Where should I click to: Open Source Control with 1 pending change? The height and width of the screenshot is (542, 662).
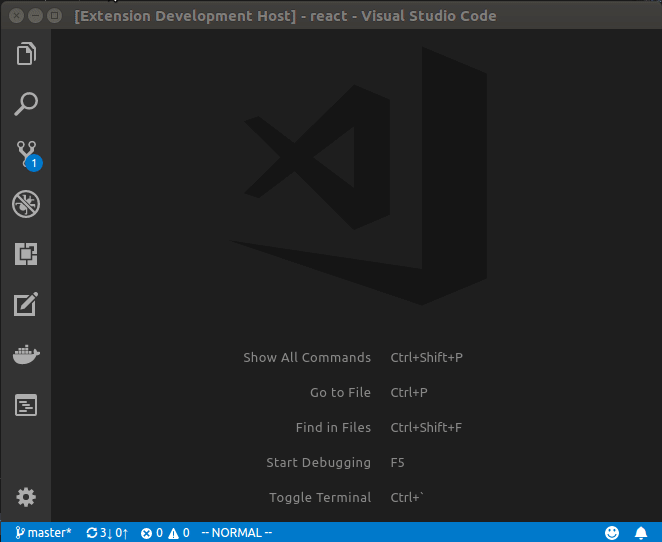(x=28, y=155)
